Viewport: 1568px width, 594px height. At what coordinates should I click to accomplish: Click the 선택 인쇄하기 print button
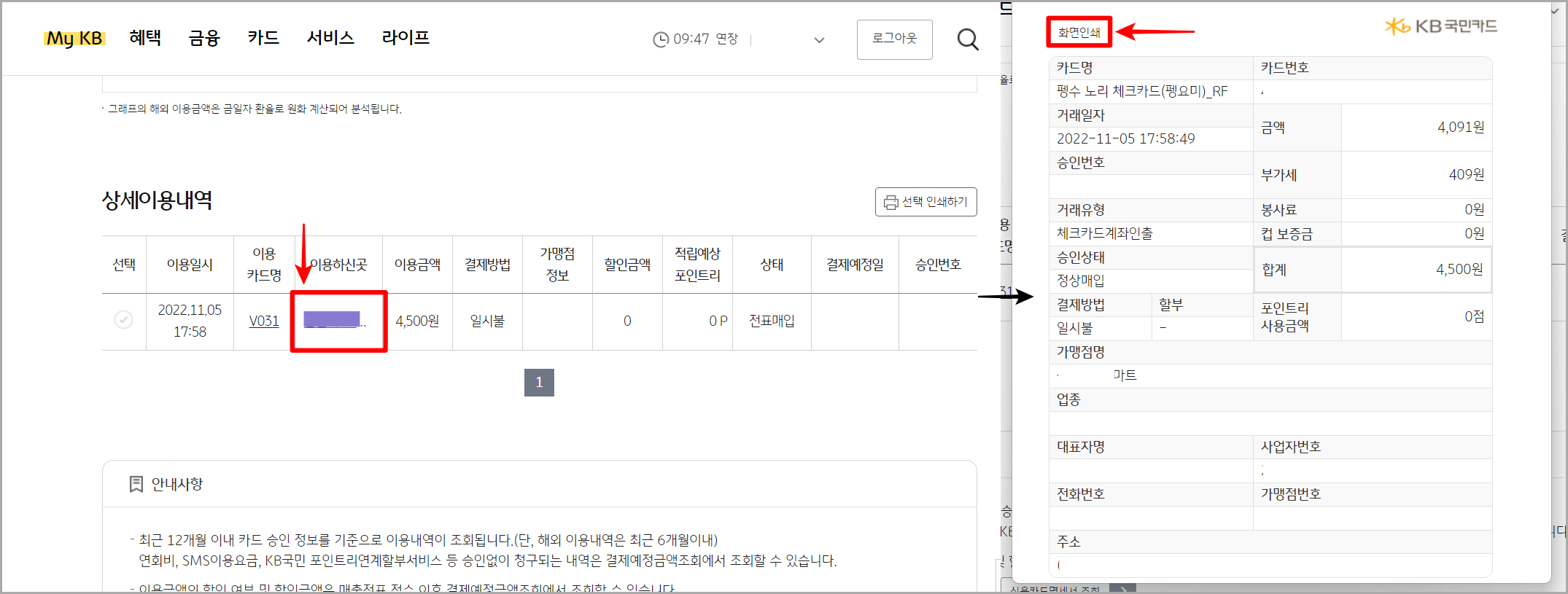pyautogui.click(x=925, y=202)
